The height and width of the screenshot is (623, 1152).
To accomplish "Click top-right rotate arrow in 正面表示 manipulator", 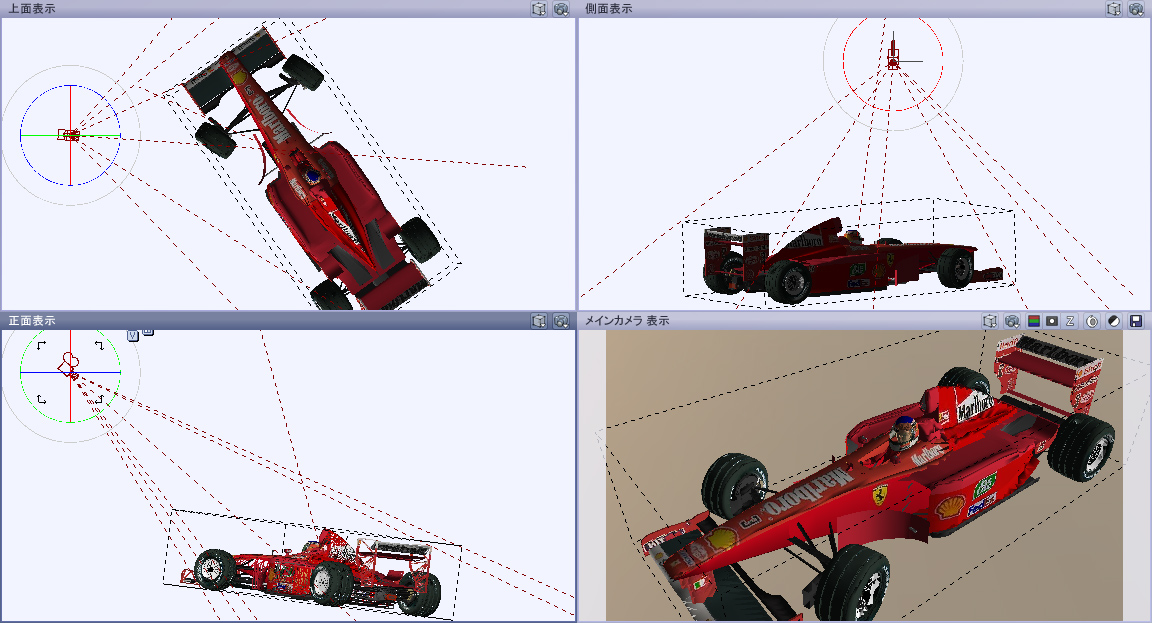I will click(x=99, y=345).
